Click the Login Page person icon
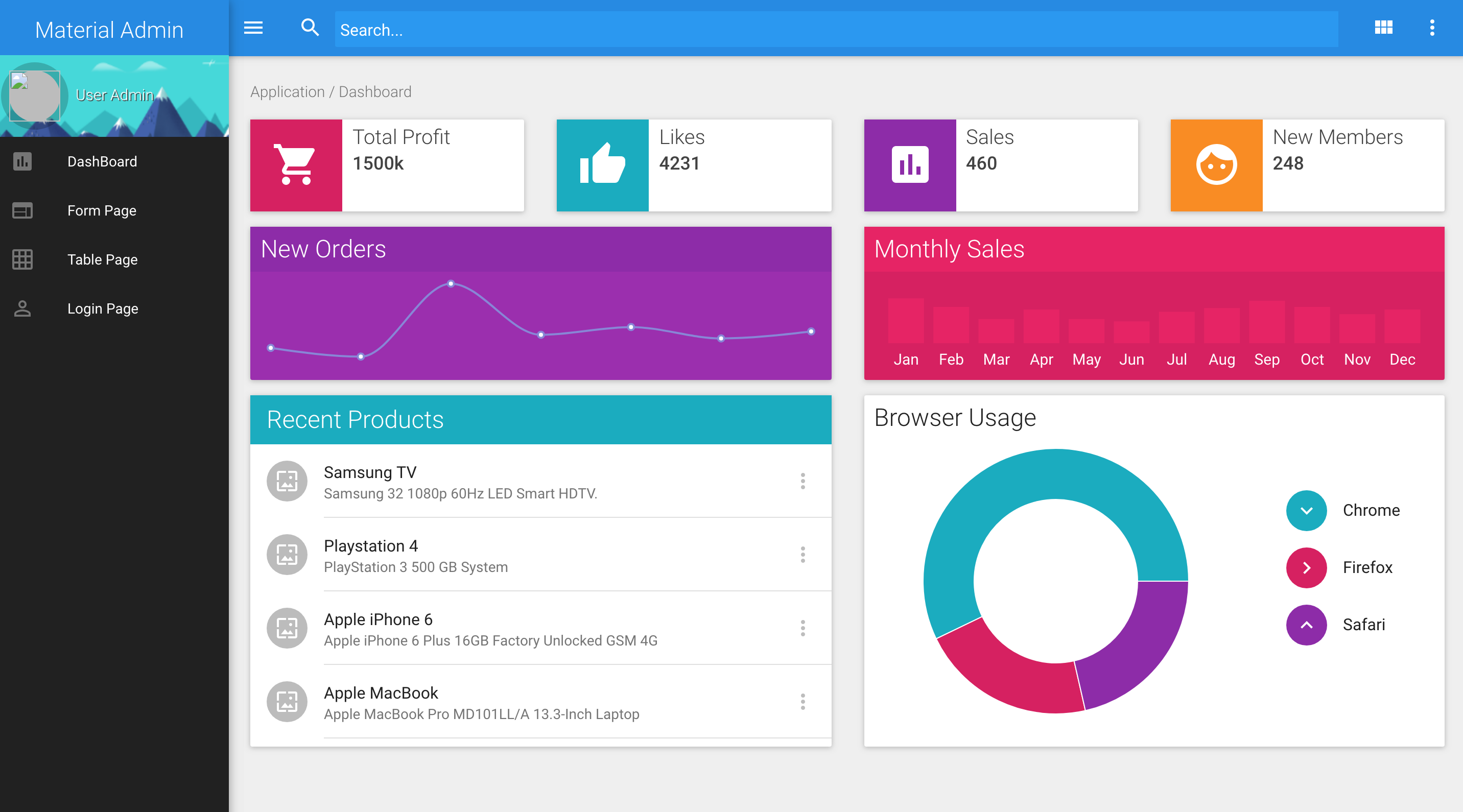This screenshot has width=1463, height=812. click(x=22, y=308)
